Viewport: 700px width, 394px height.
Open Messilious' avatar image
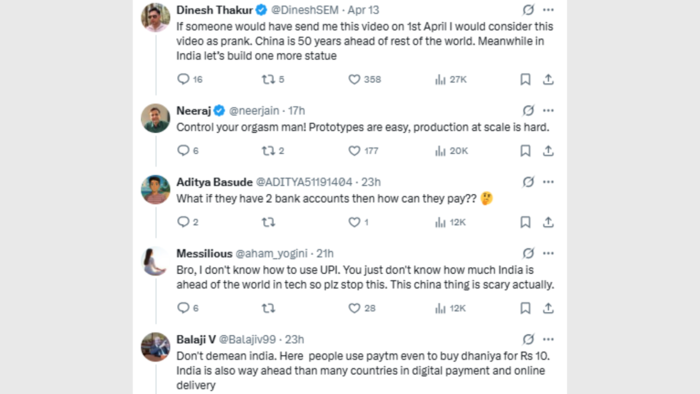pyautogui.click(x=155, y=261)
